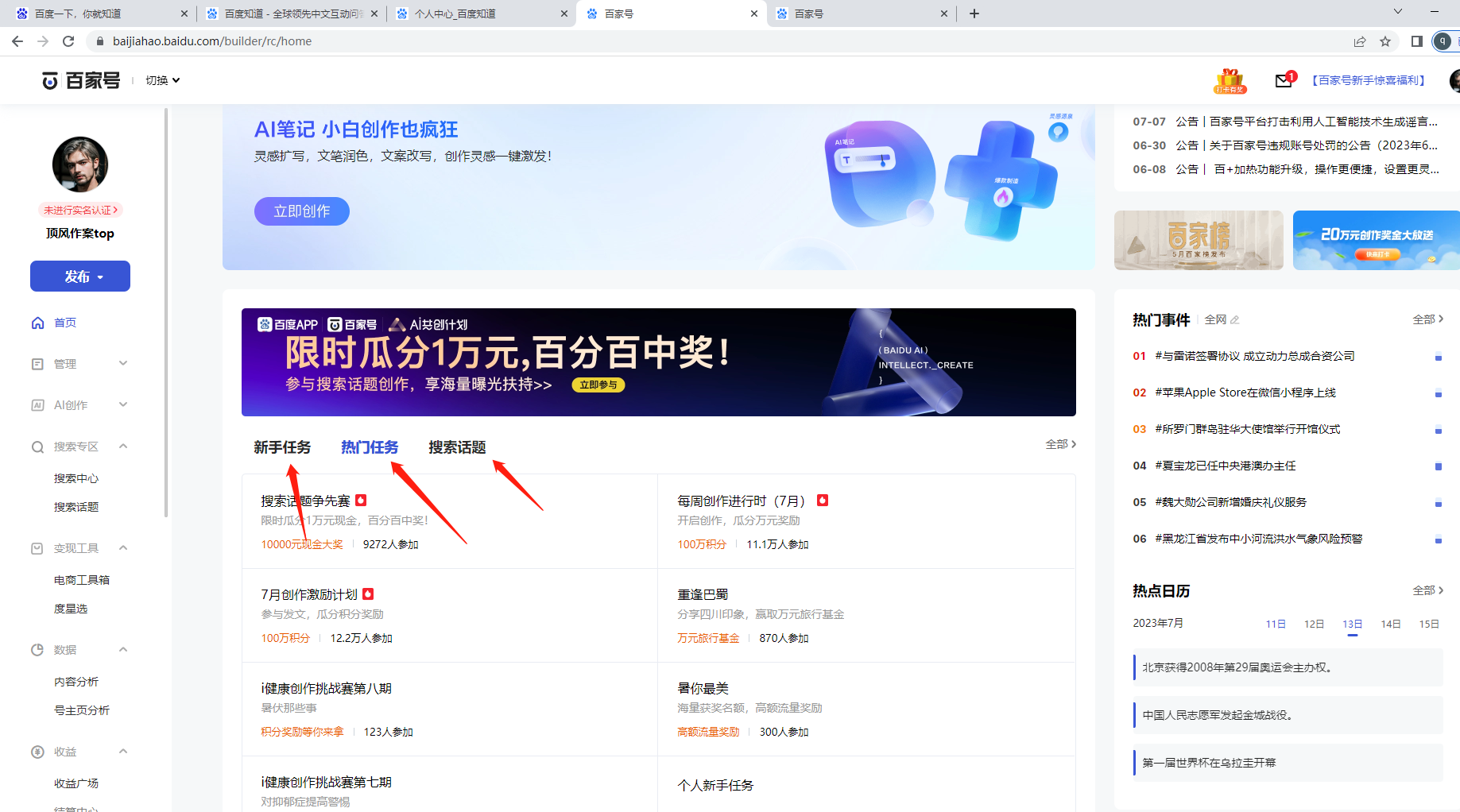
Task: Open 全部 link for 热门事件
Action: click(x=1427, y=319)
